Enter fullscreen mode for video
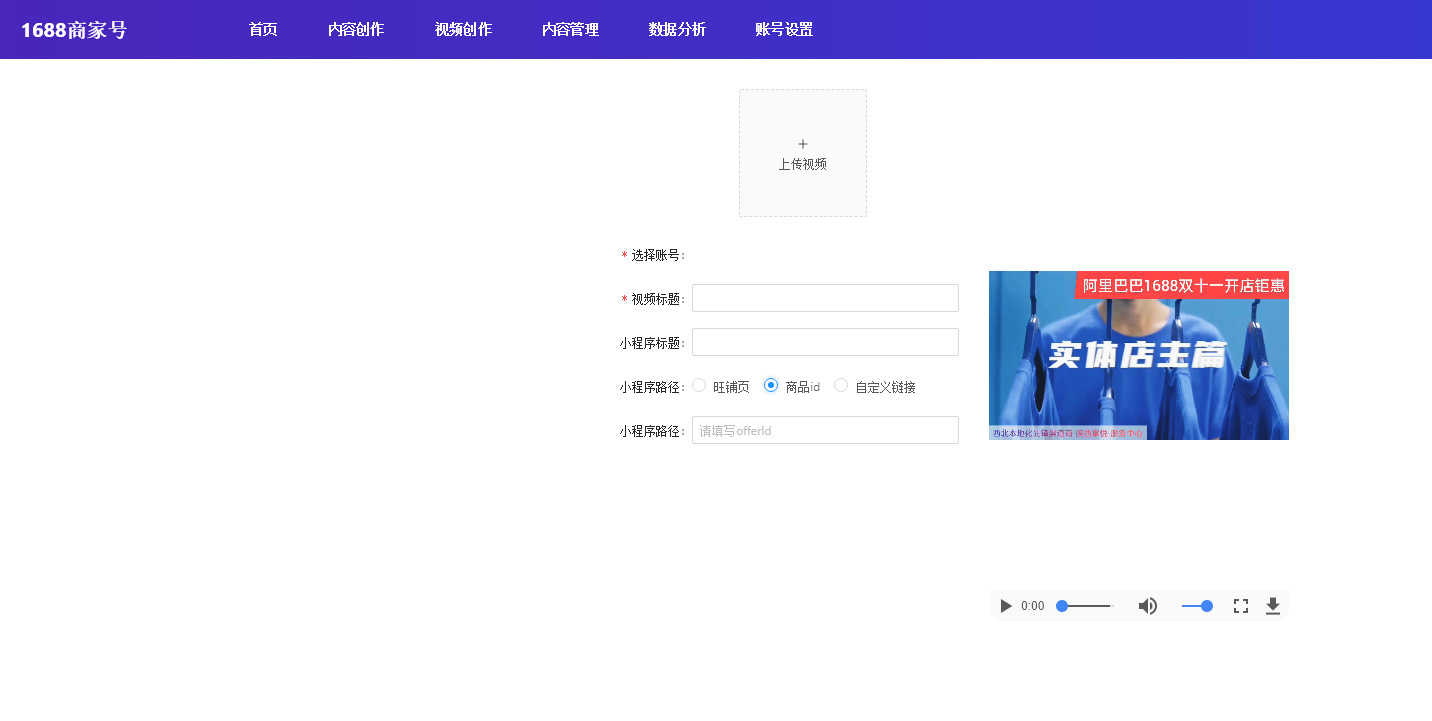The width and height of the screenshot is (1432, 721). click(1240, 606)
